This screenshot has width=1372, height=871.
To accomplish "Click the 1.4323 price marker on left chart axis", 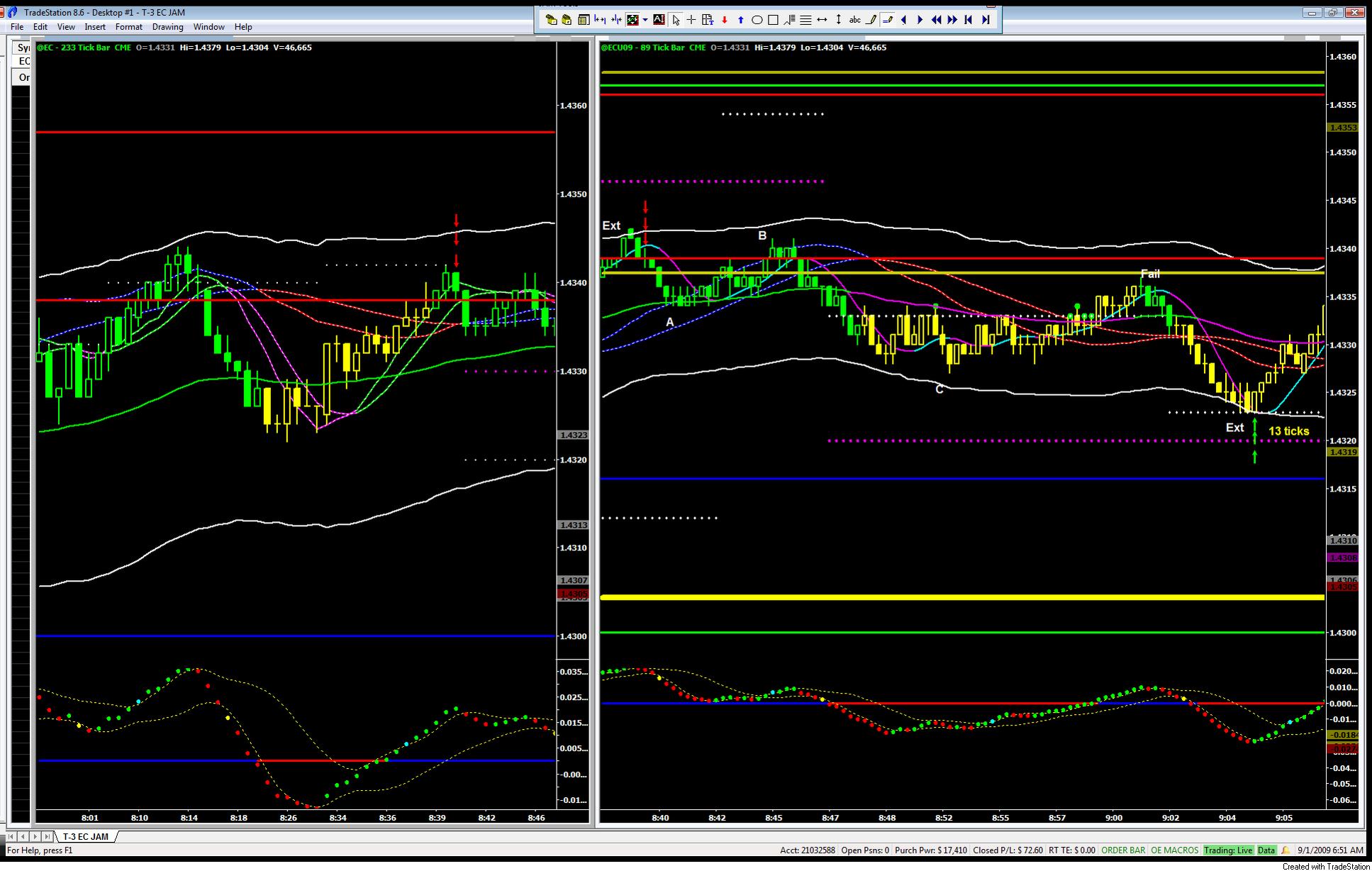I will pos(574,435).
